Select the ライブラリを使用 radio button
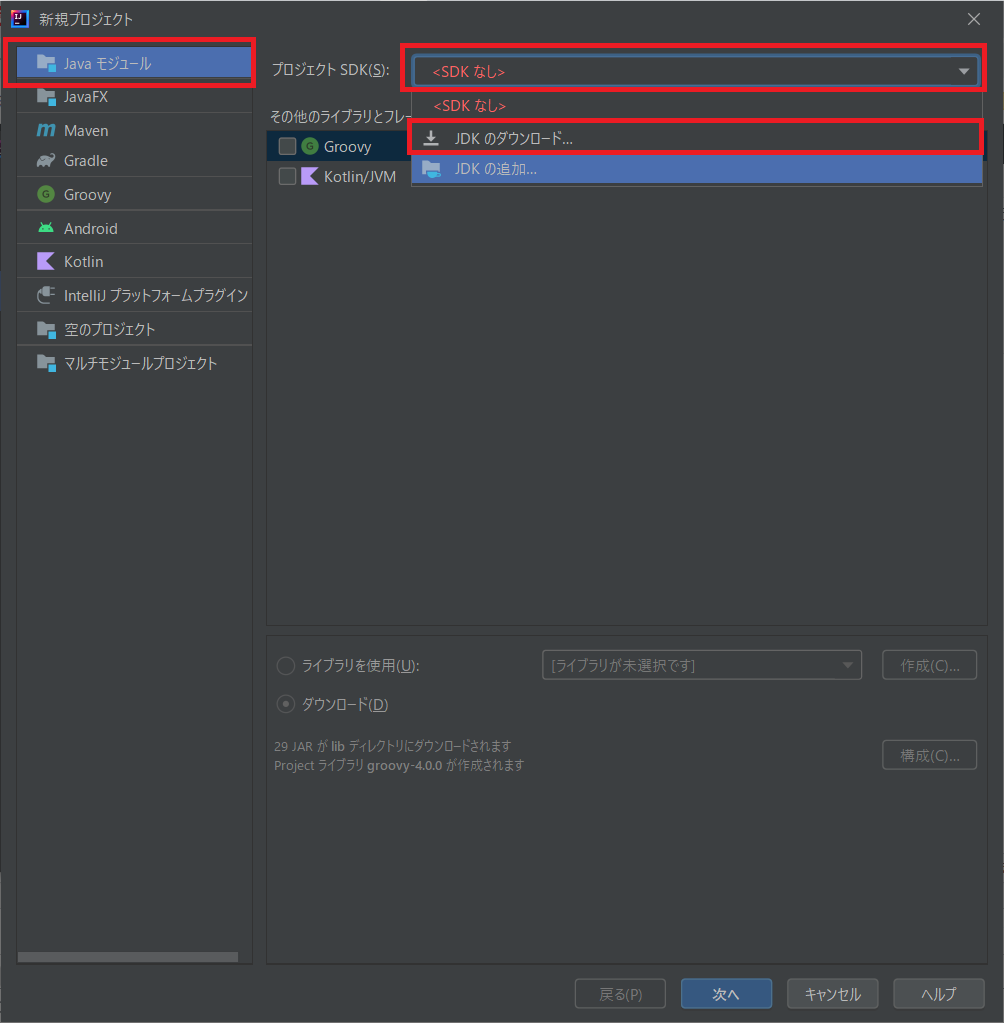1004x1023 pixels. 286,665
